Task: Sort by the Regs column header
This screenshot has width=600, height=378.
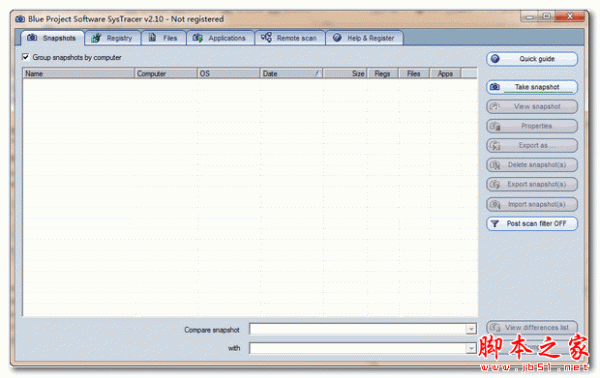Action: pos(383,73)
